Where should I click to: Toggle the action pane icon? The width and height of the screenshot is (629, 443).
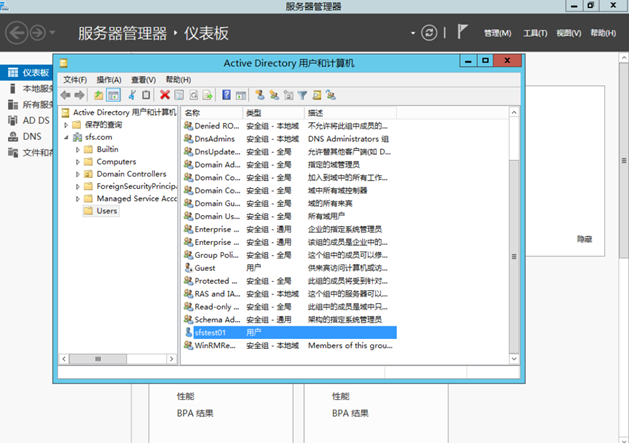(x=241, y=95)
